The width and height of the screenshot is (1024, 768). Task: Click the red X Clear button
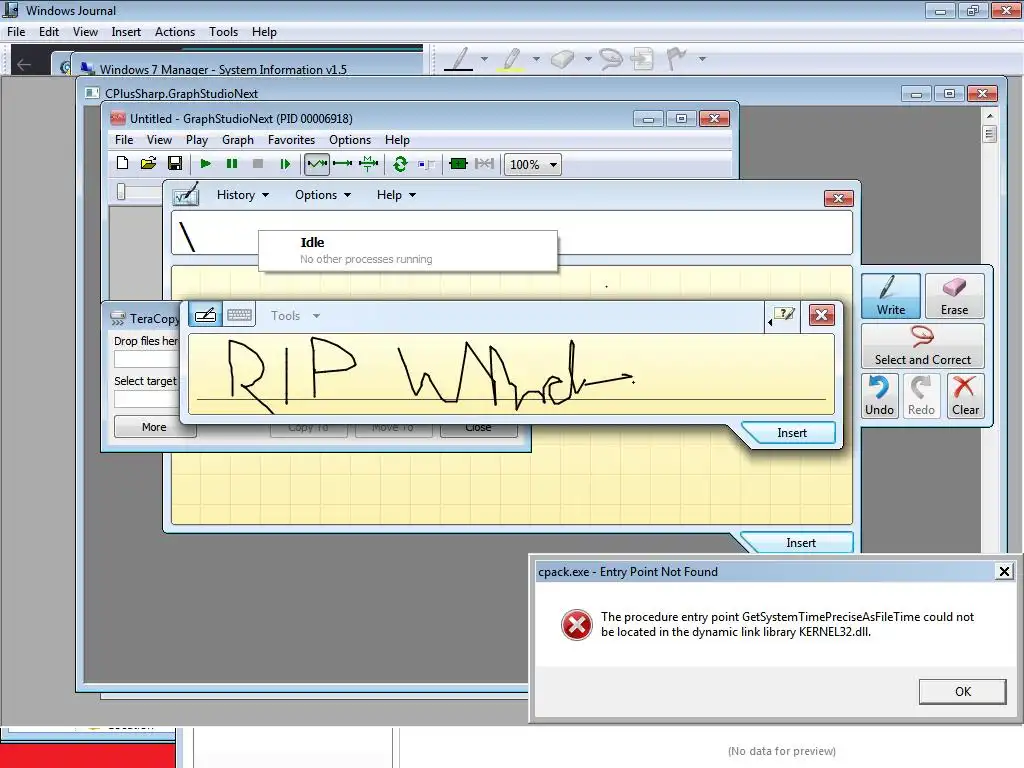[965, 396]
